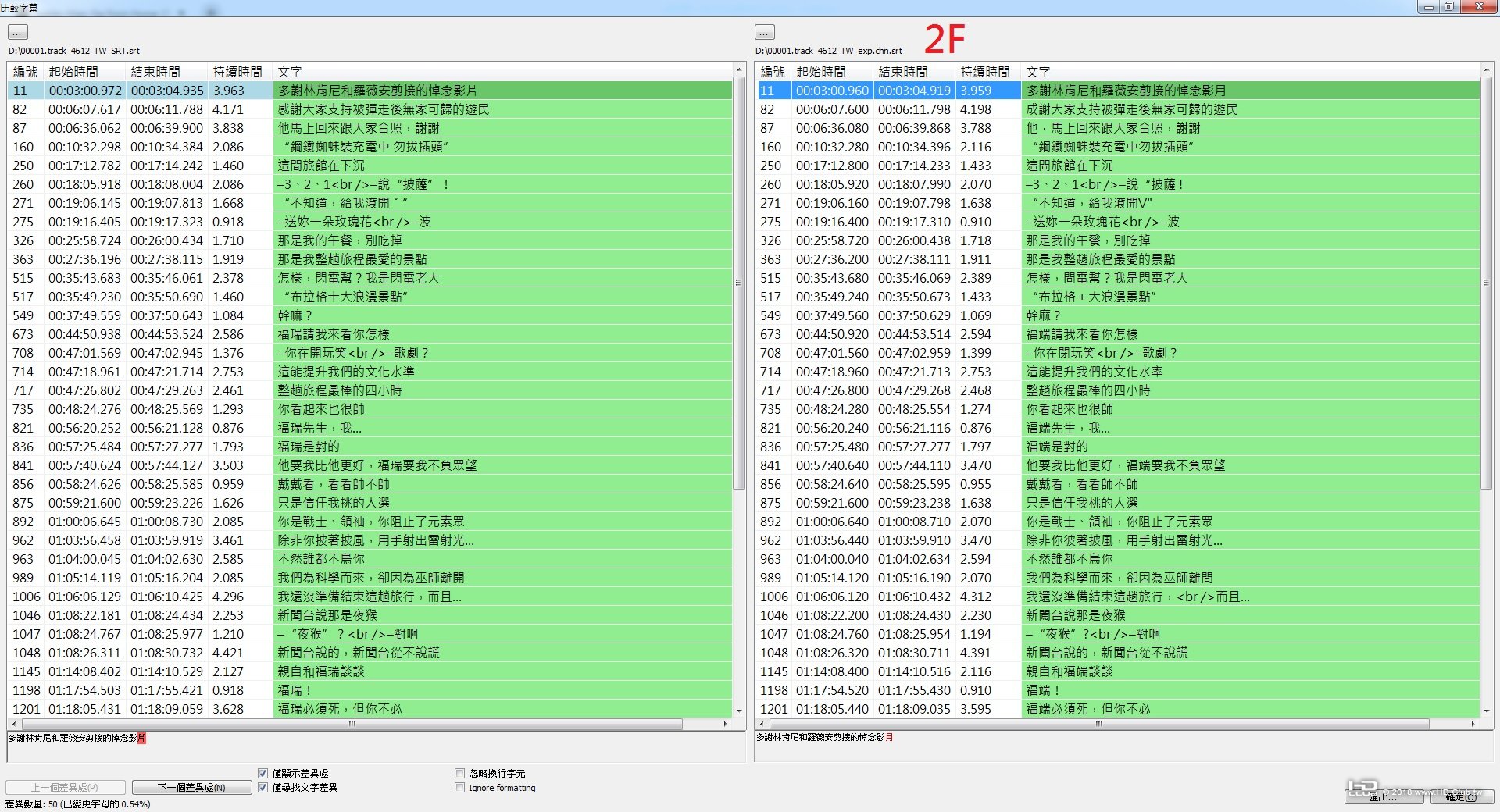Click scroll-down arrow of right list
This screenshot has height=812, width=1500.
point(1486,710)
